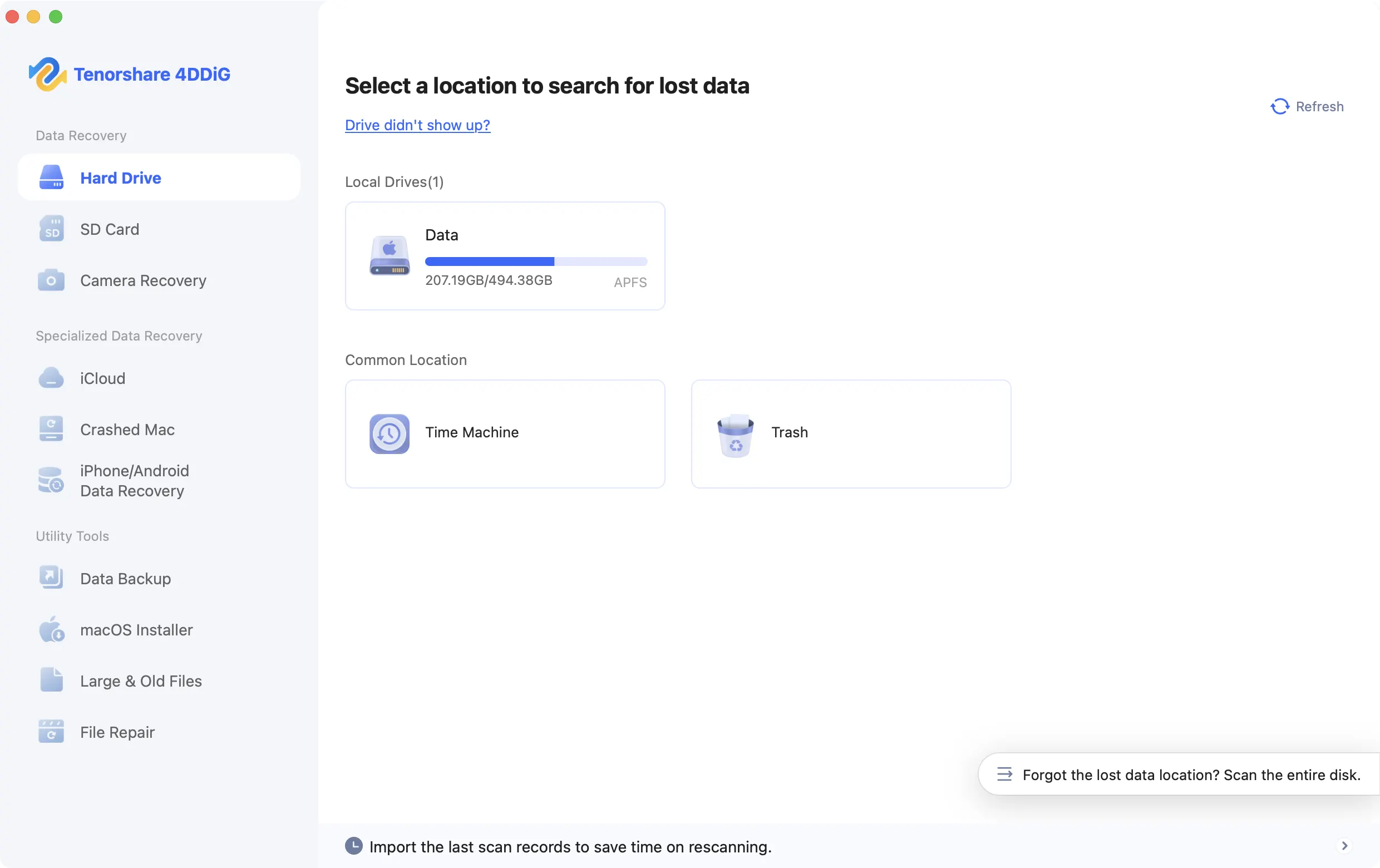Click "Scan the entire disk" prompt
Screen dimensions: 1380x868
tap(1190, 775)
